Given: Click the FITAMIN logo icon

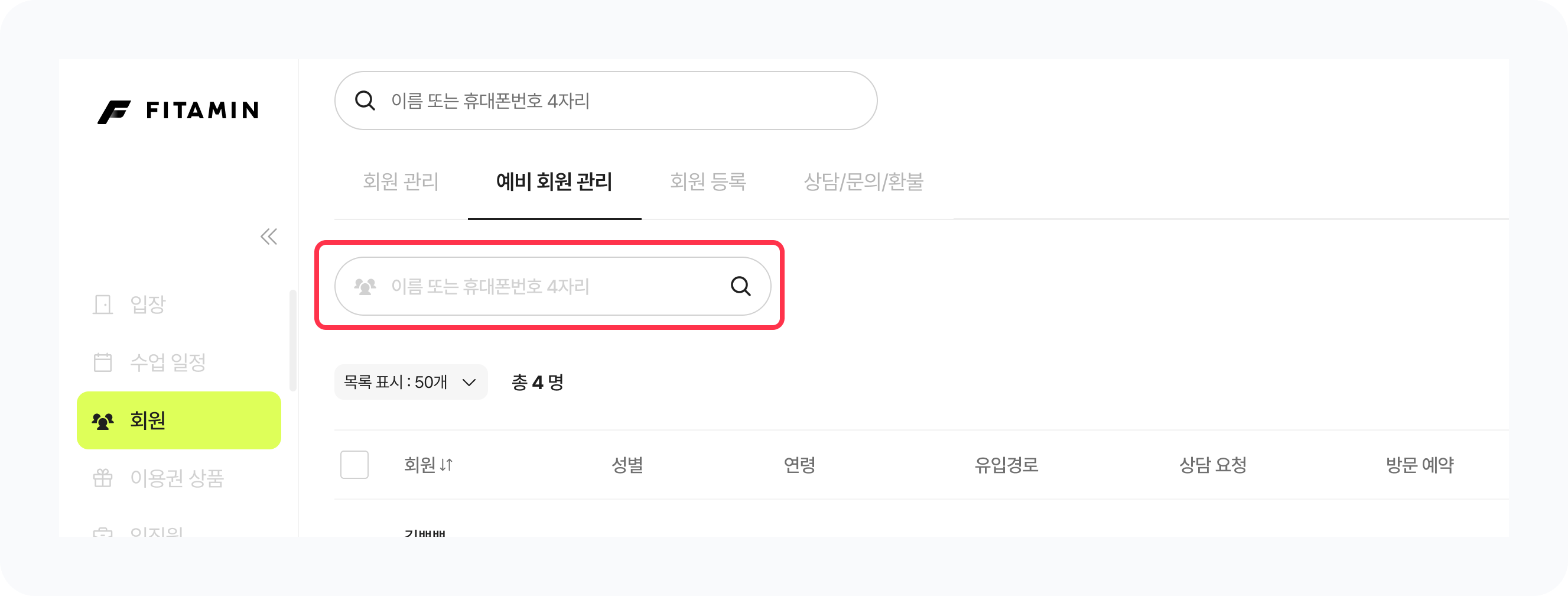Looking at the screenshot, I should pyautogui.click(x=115, y=112).
